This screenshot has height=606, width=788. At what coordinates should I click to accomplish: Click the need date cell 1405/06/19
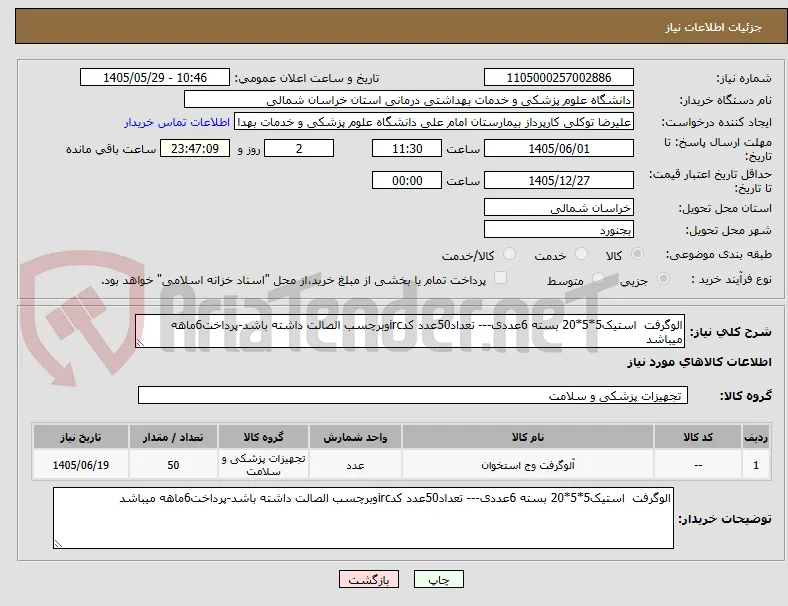(x=81, y=465)
